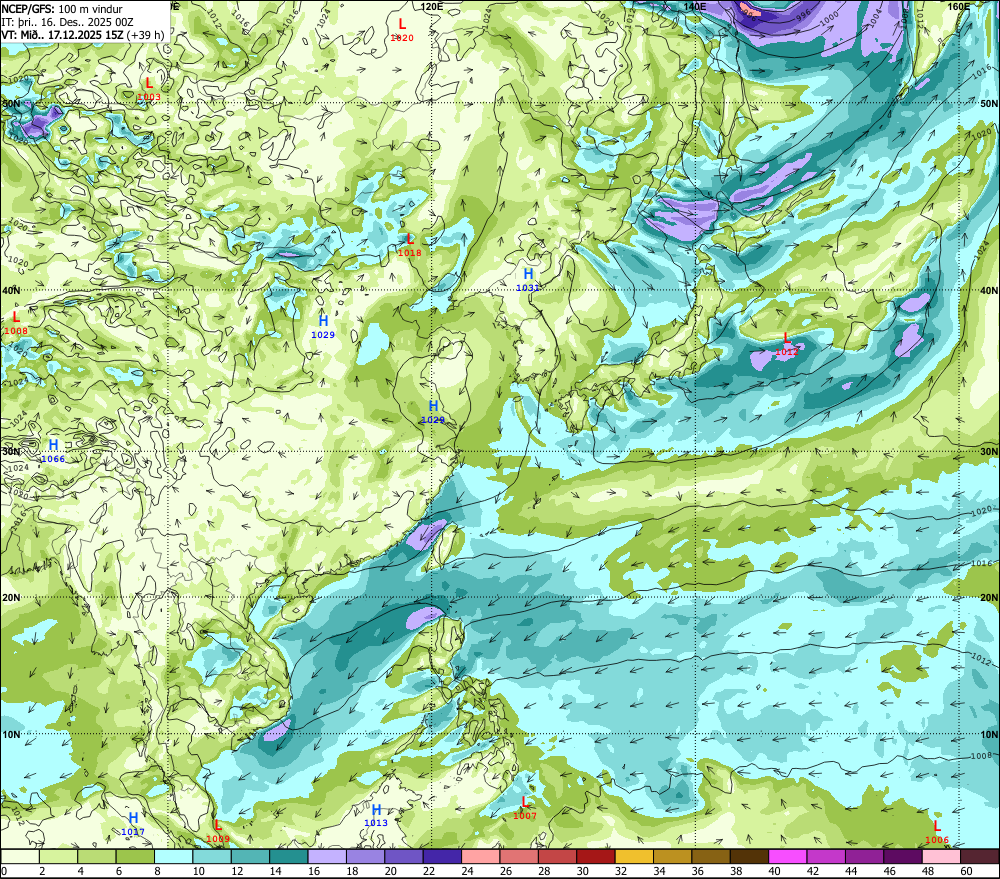Click the L 1006 low pressure marker
The width and height of the screenshot is (1000, 879).
pyautogui.click(x=937, y=832)
